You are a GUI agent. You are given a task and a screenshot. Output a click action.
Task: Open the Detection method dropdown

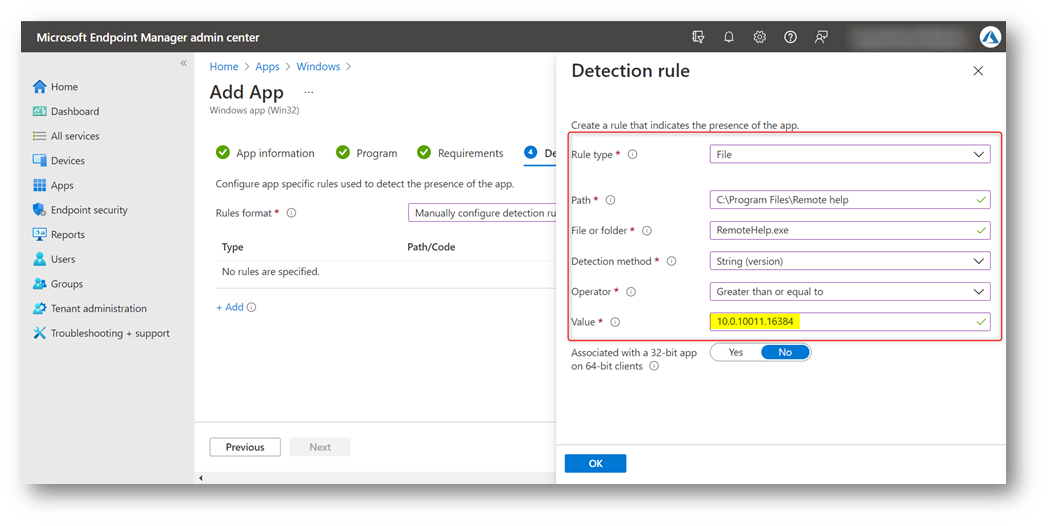(849, 261)
